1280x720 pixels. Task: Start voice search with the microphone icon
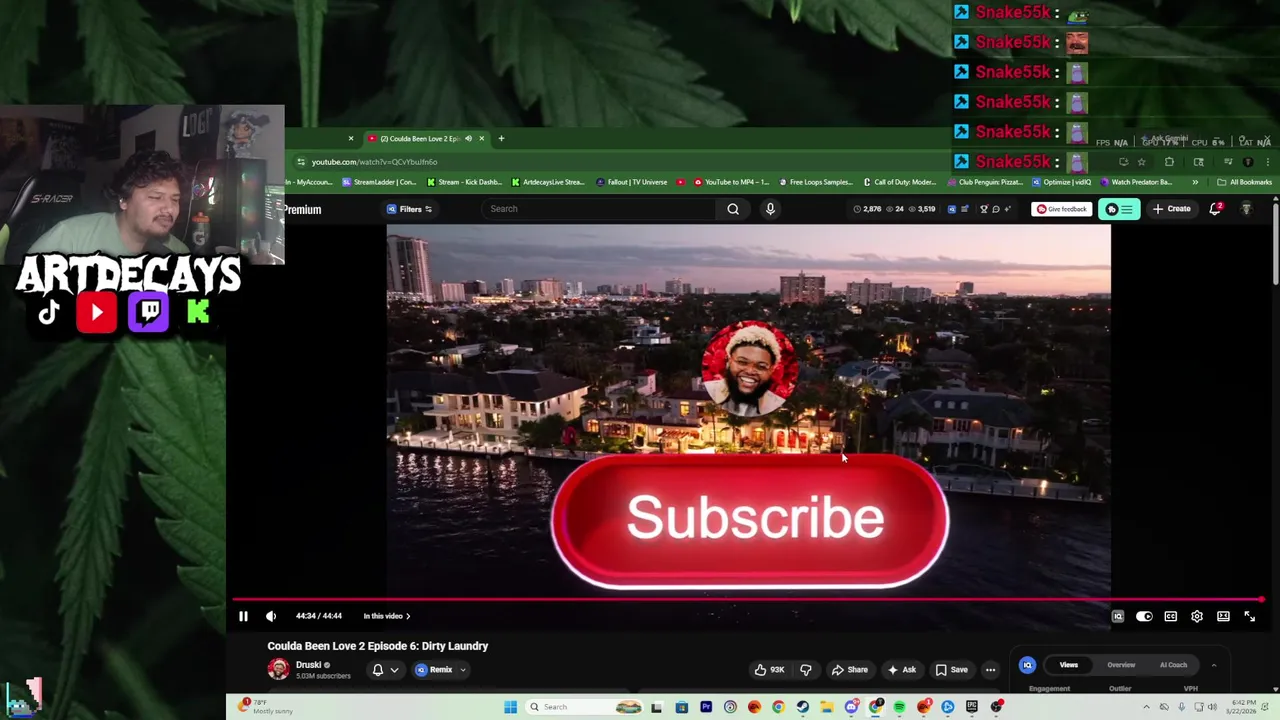point(770,209)
